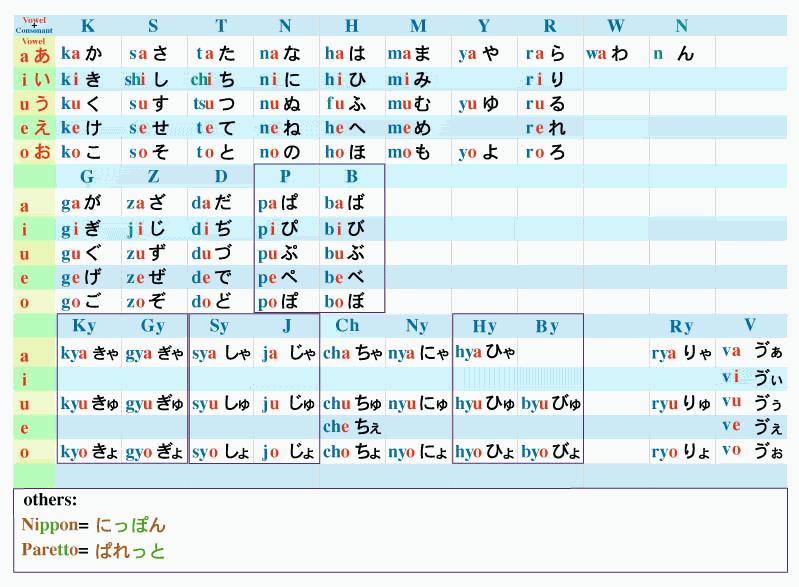Image resolution: width=799 pixels, height=587 pixels.
Task: Click the "shi し" syllable cell
Action: pyautogui.click(x=147, y=79)
